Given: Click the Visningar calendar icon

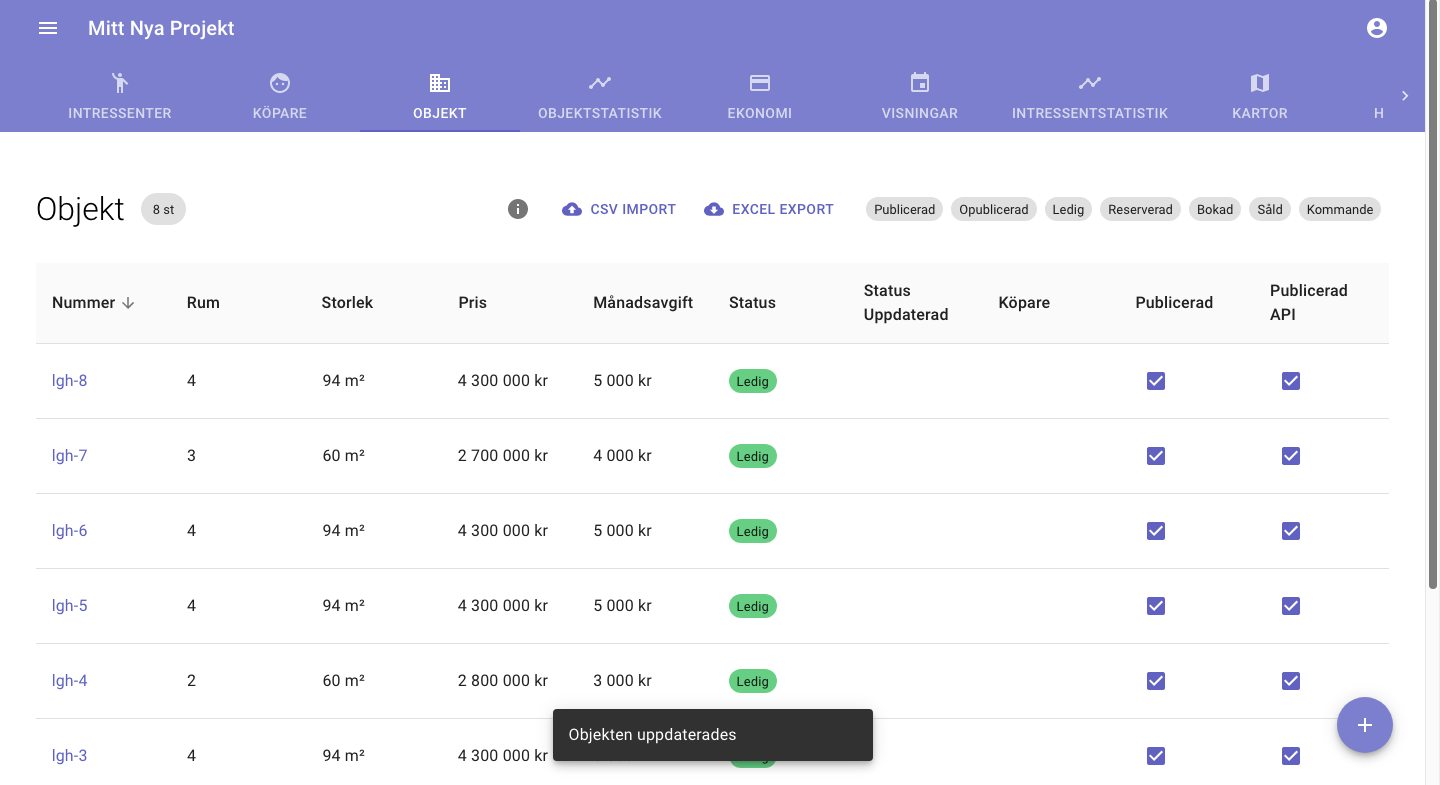Looking at the screenshot, I should [x=920, y=83].
